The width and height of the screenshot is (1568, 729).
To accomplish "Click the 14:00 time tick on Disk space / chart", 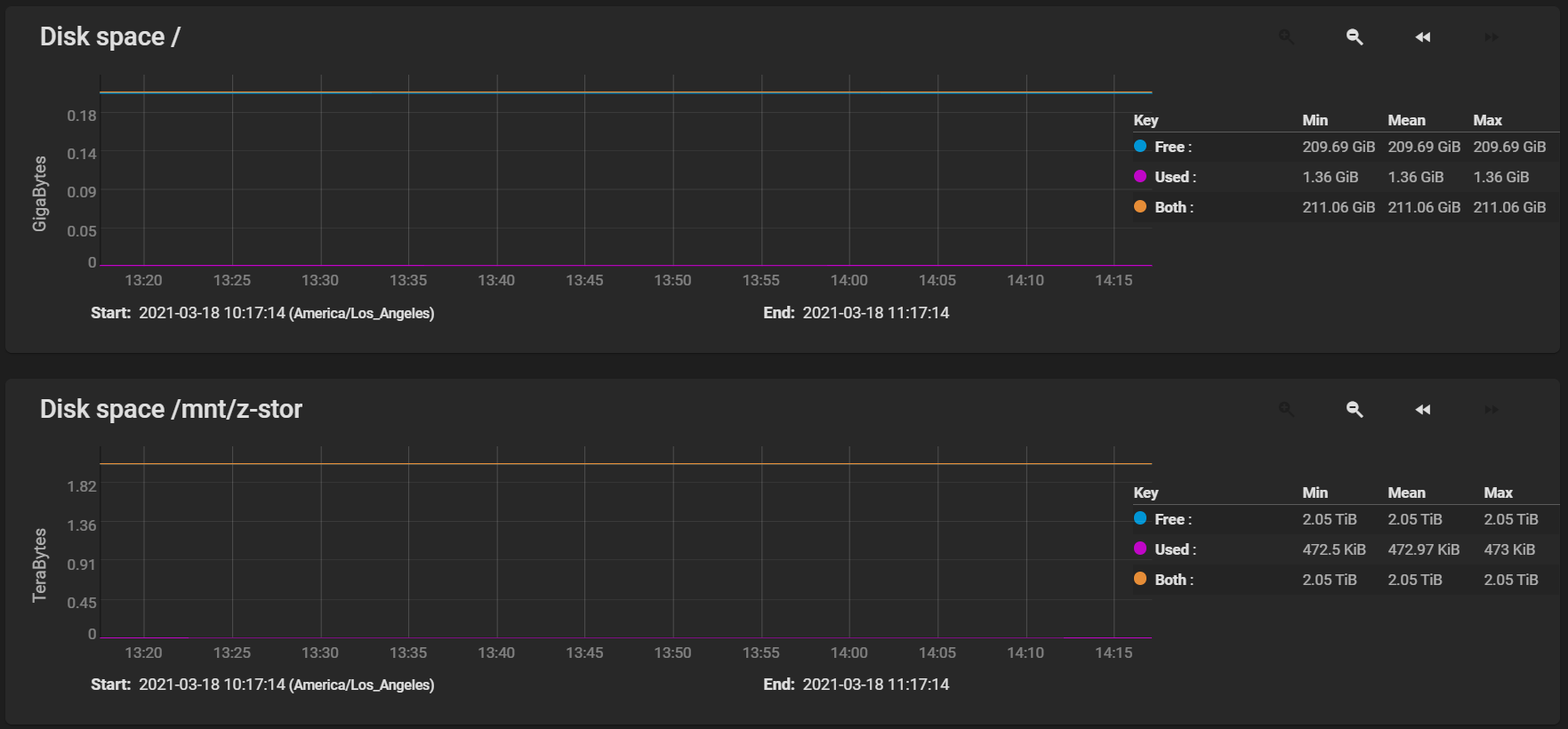I will click(x=848, y=280).
